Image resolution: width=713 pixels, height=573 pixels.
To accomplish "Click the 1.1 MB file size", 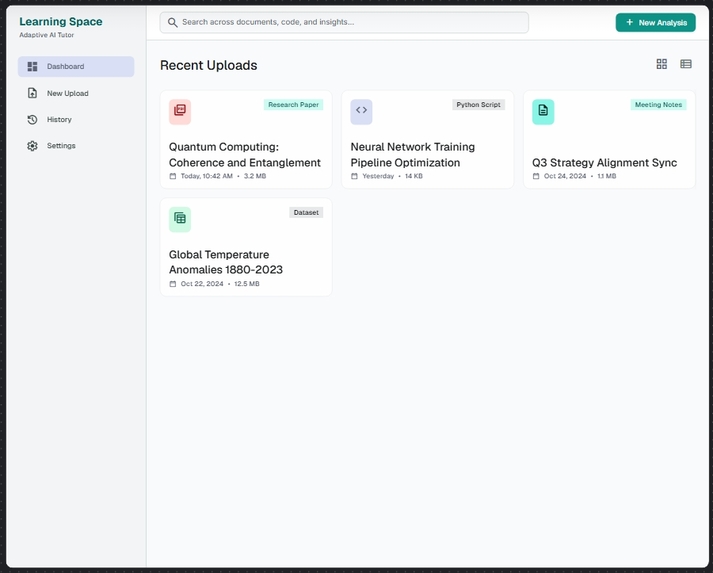I will [x=607, y=176].
